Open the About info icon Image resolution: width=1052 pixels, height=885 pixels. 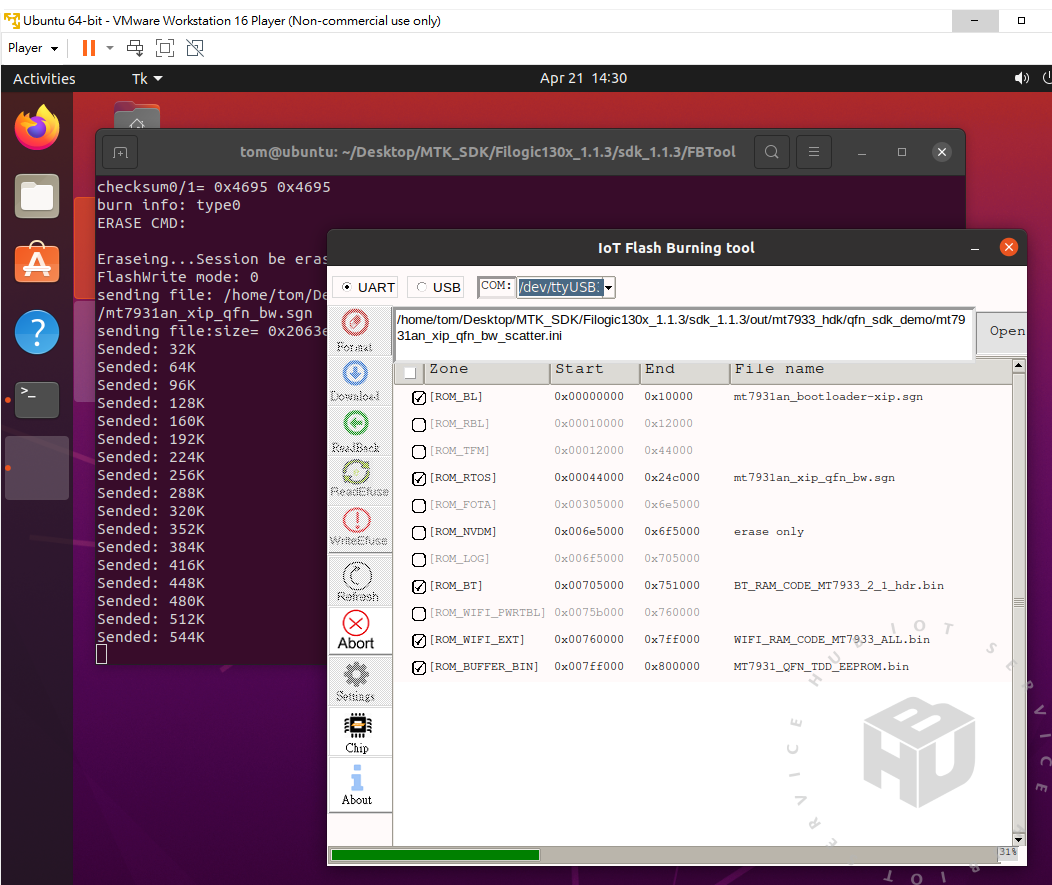pos(357,785)
